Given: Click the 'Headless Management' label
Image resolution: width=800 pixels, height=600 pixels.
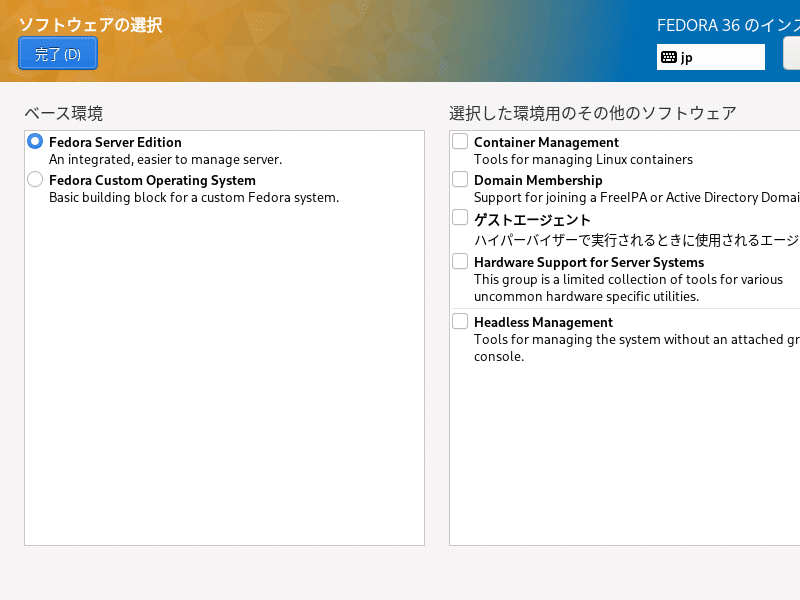Looking at the screenshot, I should point(543,322).
